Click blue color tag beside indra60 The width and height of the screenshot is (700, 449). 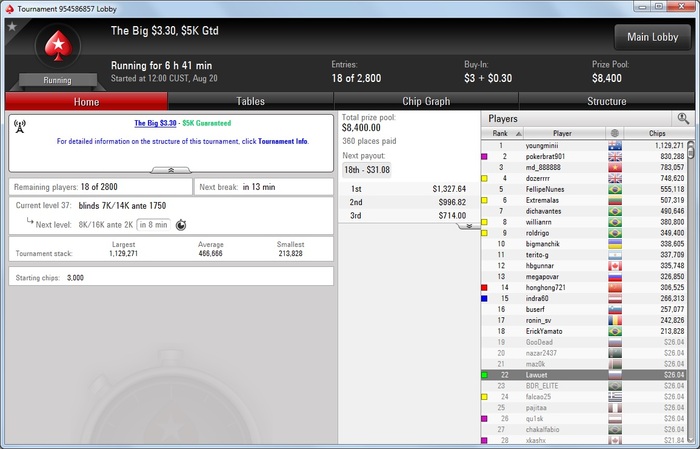pos(484,299)
